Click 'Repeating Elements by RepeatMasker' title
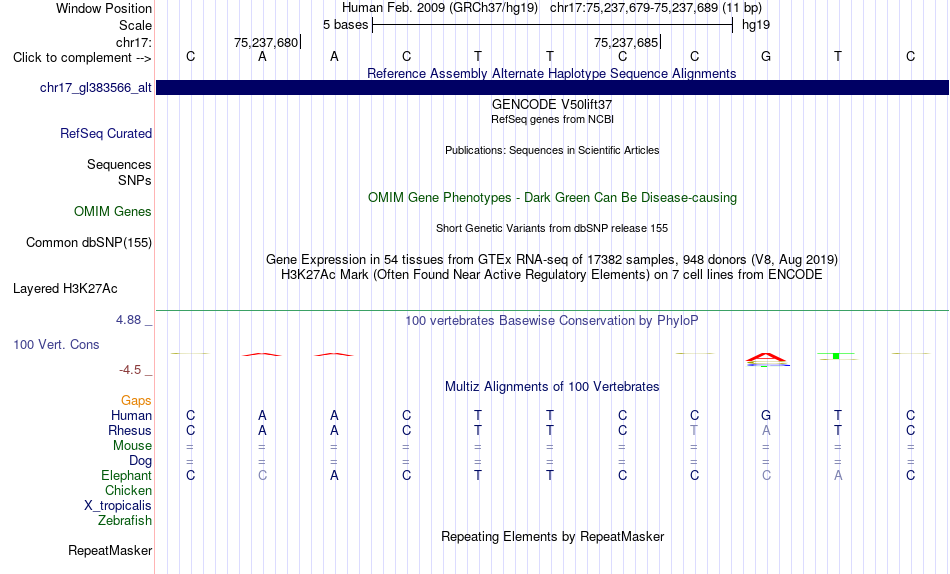950x574 pixels. [x=553, y=537]
